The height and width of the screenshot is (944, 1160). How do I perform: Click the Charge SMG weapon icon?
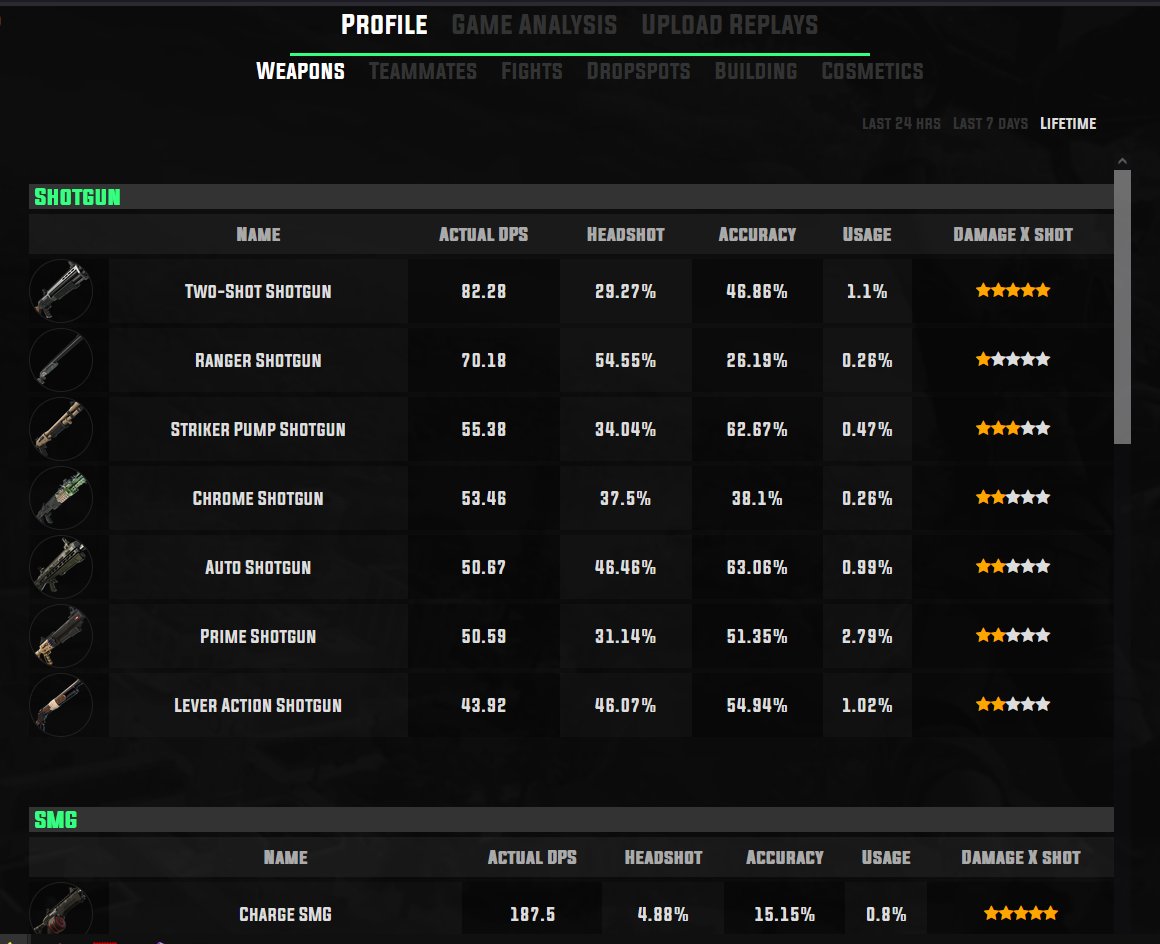coord(61,908)
